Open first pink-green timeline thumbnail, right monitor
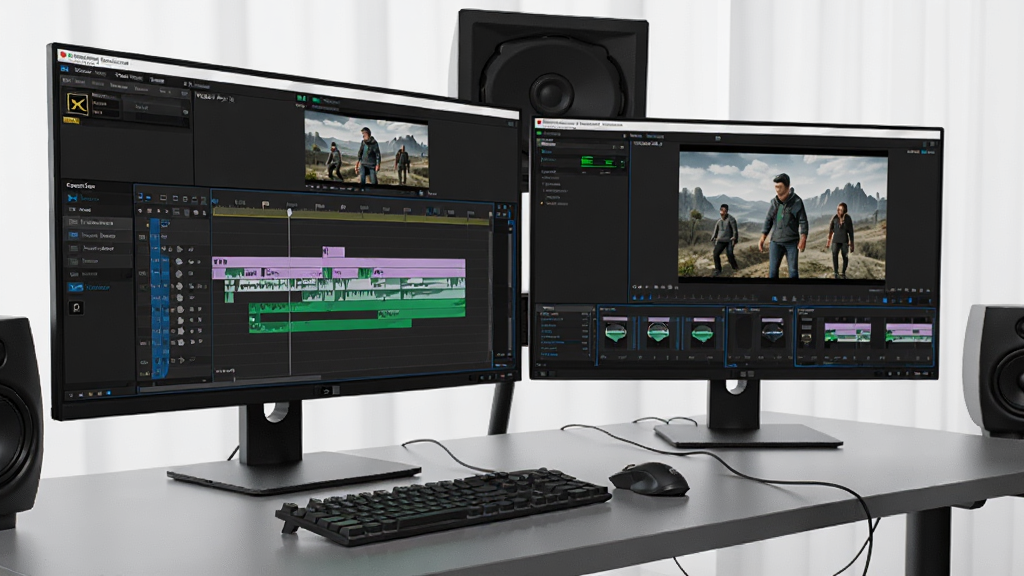This screenshot has width=1024, height=576. 847,333
